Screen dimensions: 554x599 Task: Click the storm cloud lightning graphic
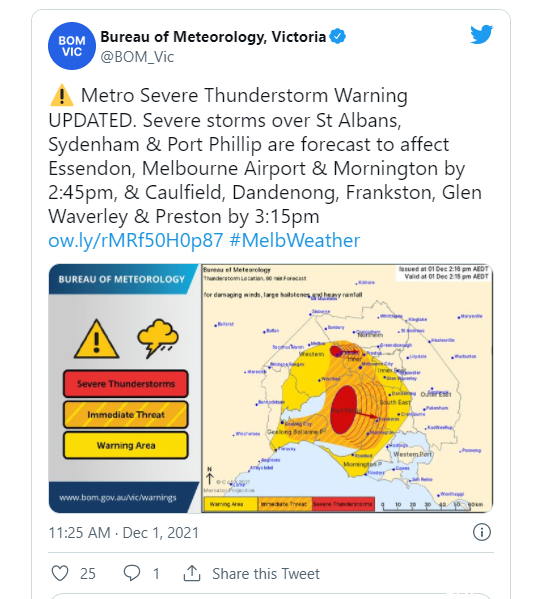point(157,338)
